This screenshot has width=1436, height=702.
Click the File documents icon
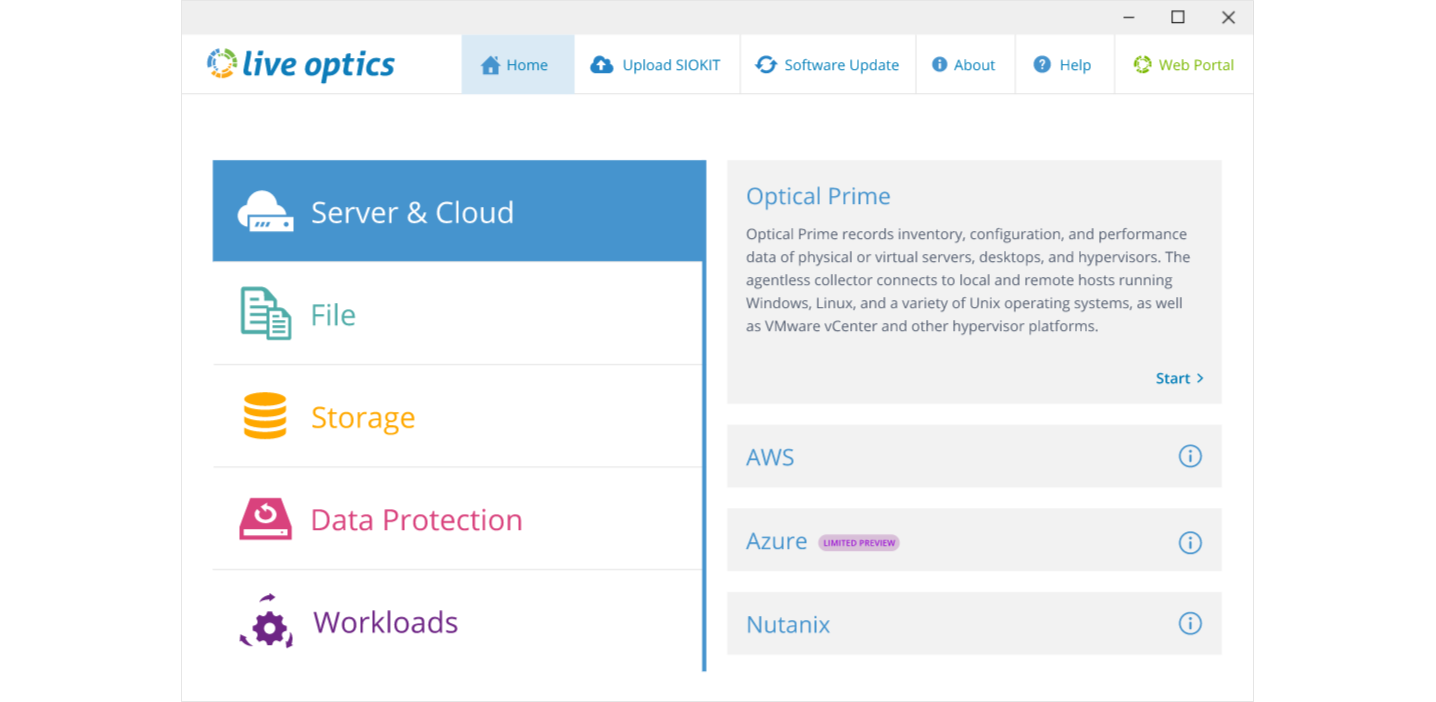pyautogui.click(x=265, y=314)
